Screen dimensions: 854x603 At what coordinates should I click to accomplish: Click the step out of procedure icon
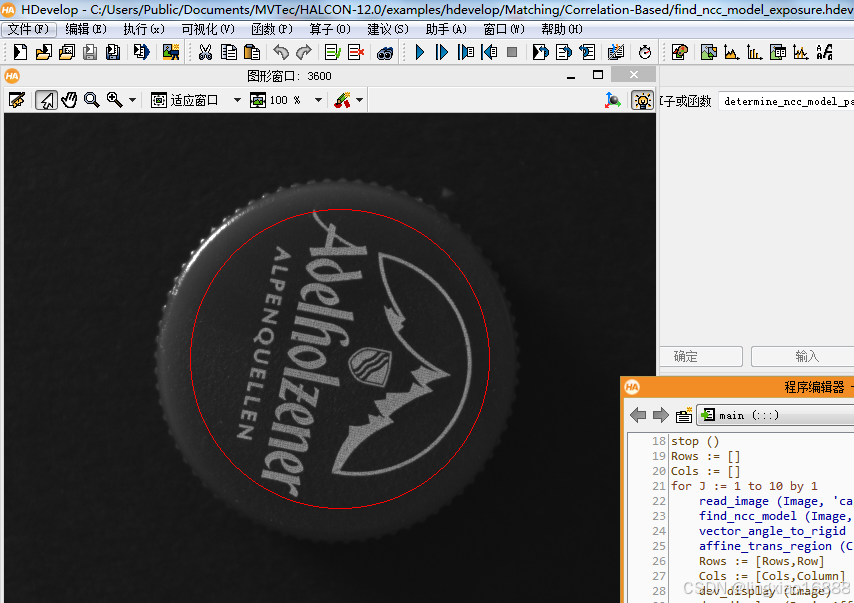tap(564, 52)
